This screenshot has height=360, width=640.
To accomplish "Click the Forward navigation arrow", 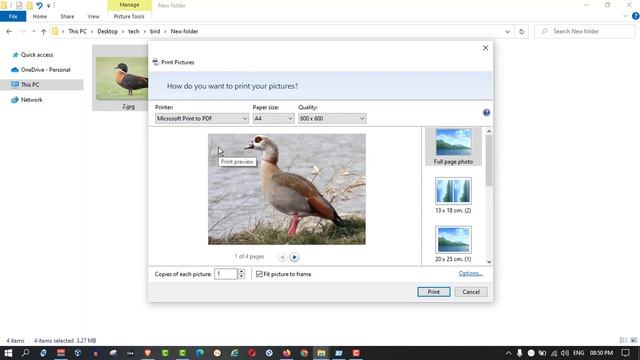I will click(x=23, y=31).
